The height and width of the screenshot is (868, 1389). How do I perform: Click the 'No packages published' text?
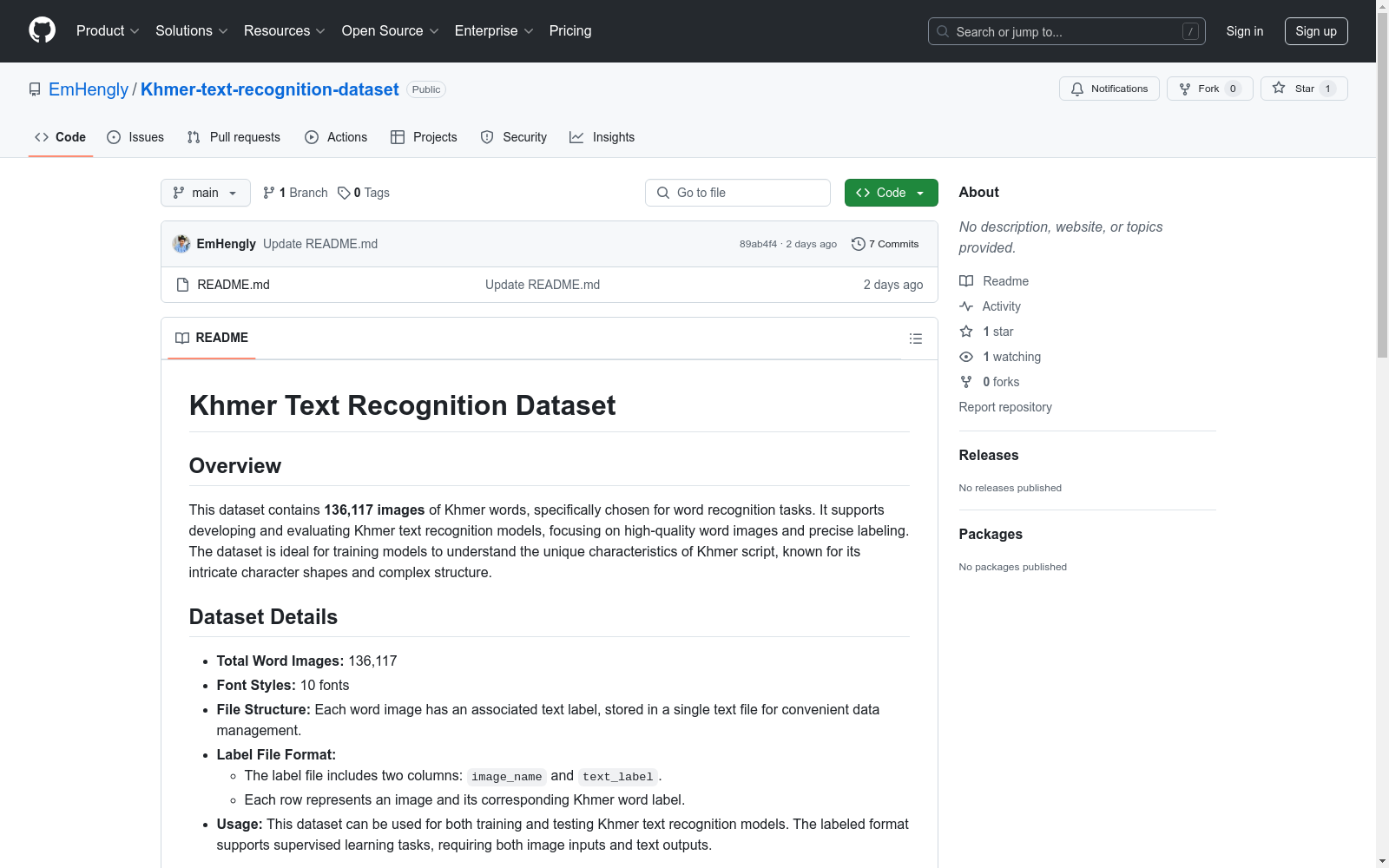point(1013,567)
